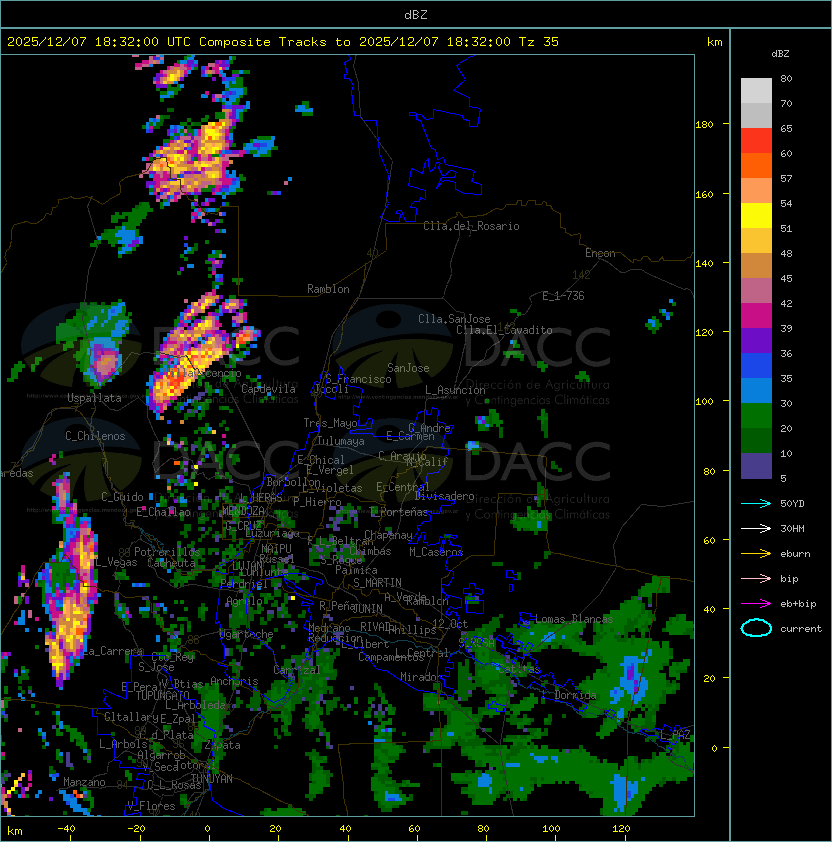The image size is (832, 842).
Task: Click the Tres_Mayo label on map
Action: [x=330, y=423]
